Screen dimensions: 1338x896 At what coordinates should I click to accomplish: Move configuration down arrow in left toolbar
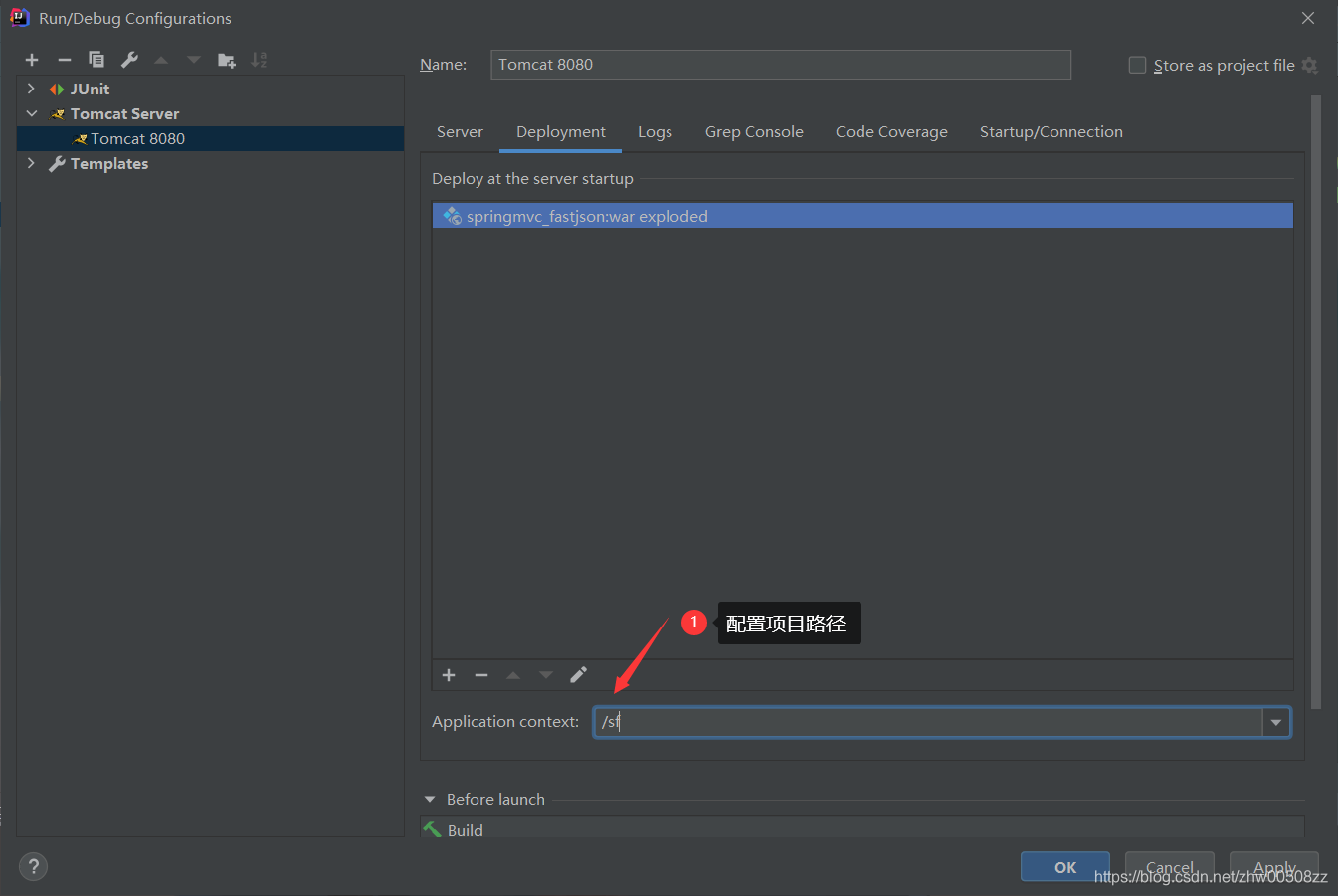tap(194, 60)
